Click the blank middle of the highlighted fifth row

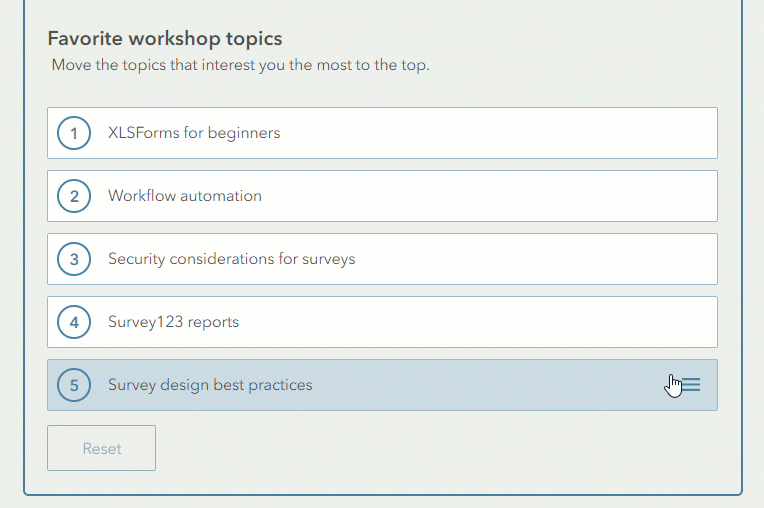pyautogui.click(x=480, y=385)
